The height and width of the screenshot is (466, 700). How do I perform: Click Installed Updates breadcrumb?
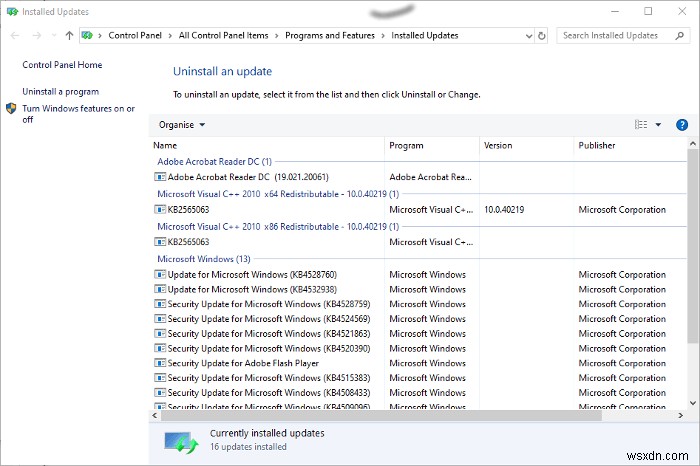425,36
